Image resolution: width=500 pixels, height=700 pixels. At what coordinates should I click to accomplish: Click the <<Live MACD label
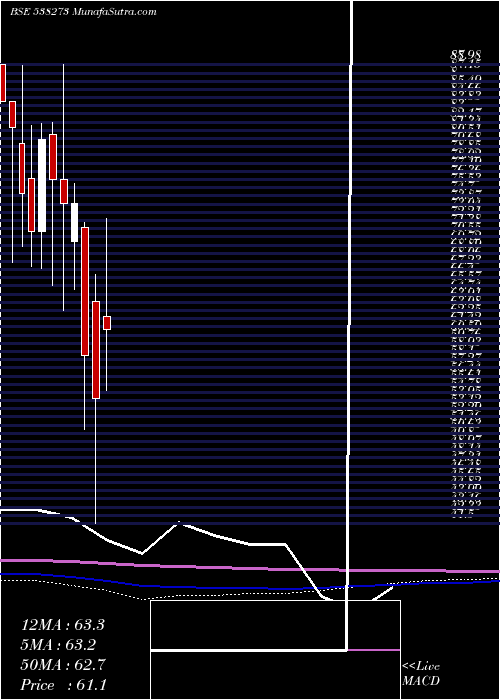coord(421,674)
